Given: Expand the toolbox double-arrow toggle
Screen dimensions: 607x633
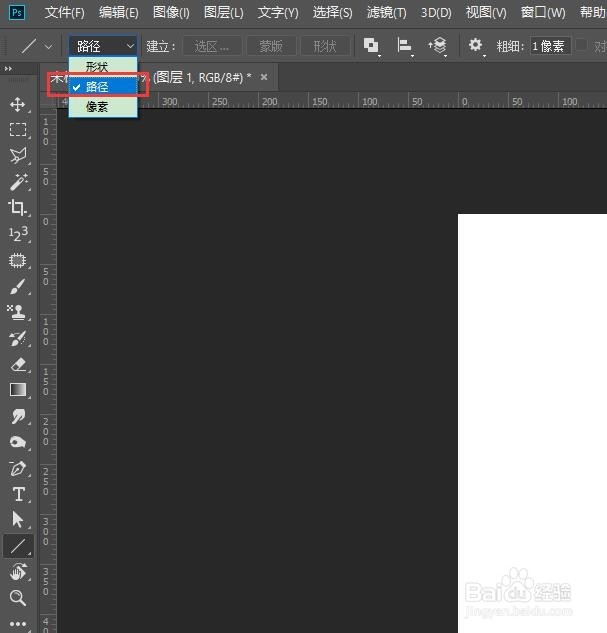Looking at the screenshot, I should pos(8,69).
